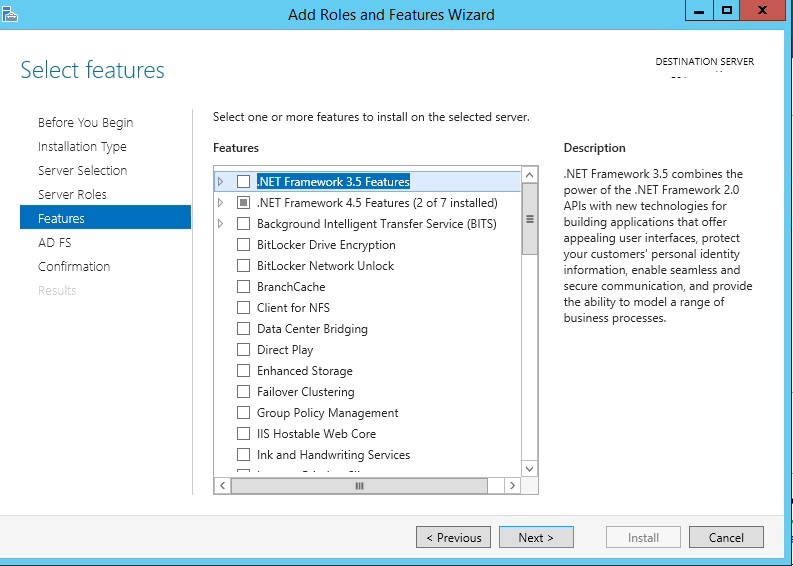Click the wizard icon in title bar

(10, 13)
